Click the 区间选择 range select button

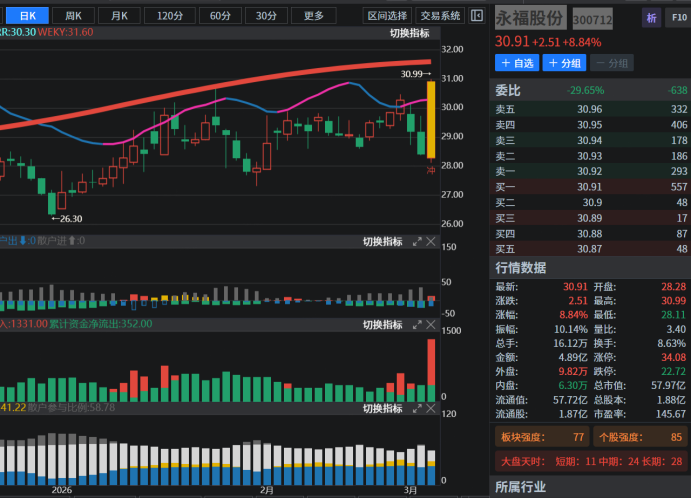pyautogui.click(x=387, y=15)
